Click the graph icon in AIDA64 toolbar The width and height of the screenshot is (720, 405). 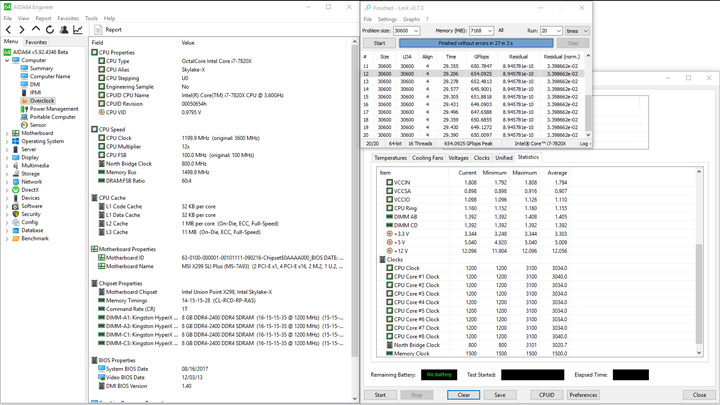(x=78, y=30)
